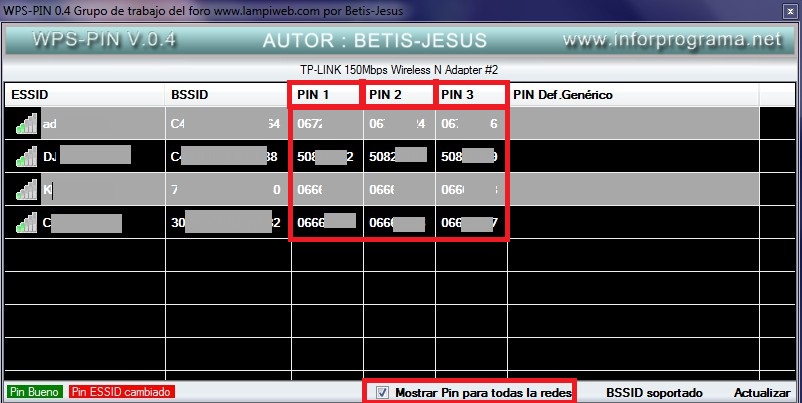This screenshot has height=403, width=802.
Task: Click the 'BSSID soportado' label
Action: (x=654, y=393)
